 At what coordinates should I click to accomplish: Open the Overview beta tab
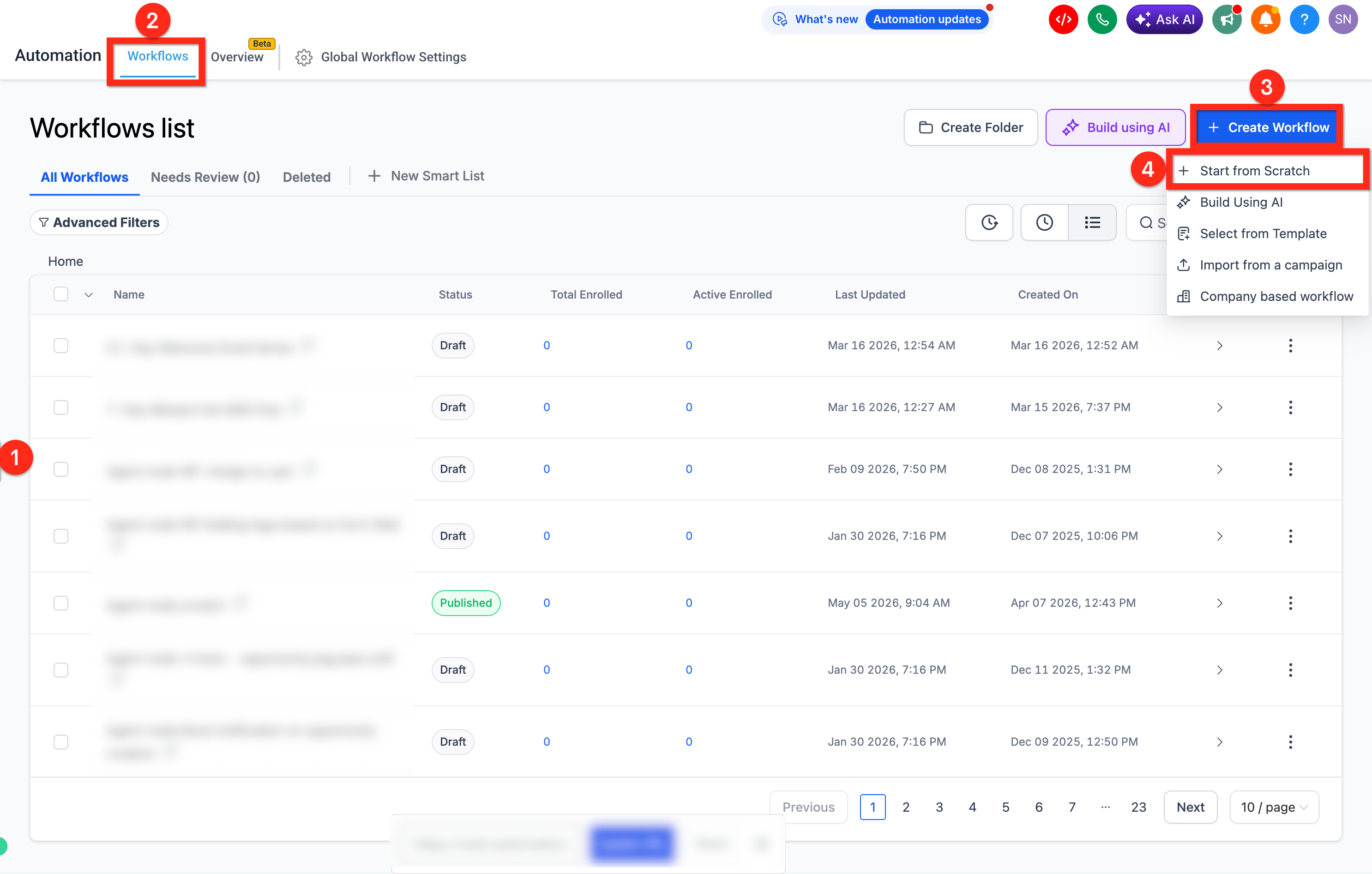tap(237, 57)
